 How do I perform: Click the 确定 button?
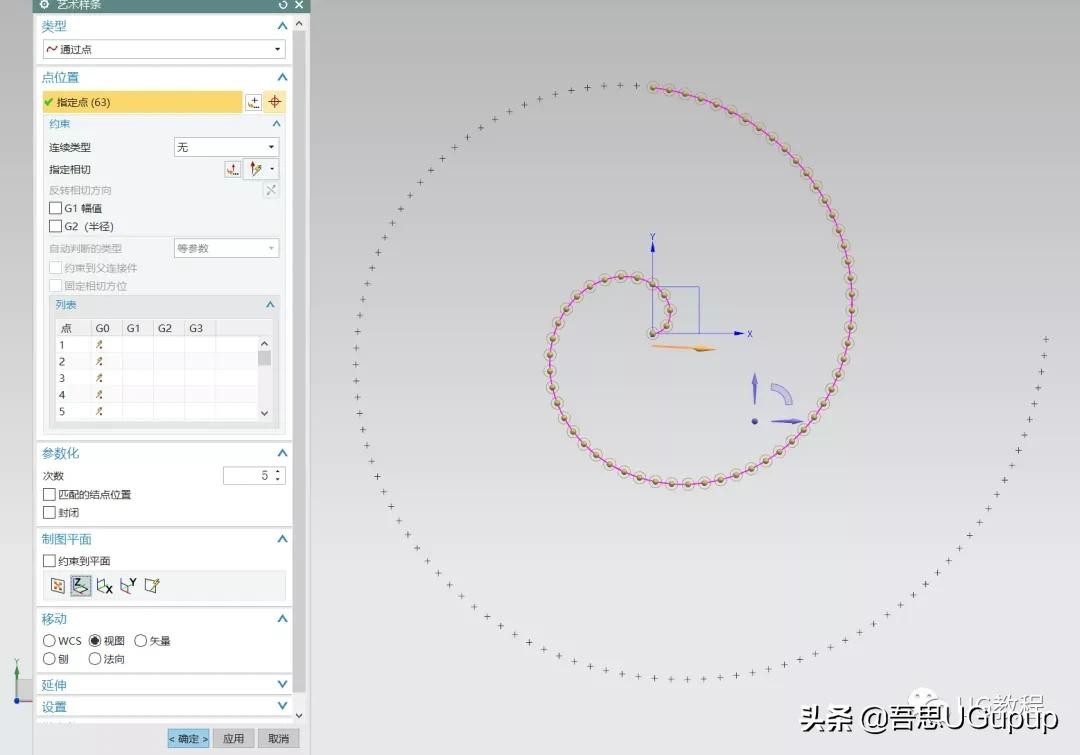[x=188, y=739]
